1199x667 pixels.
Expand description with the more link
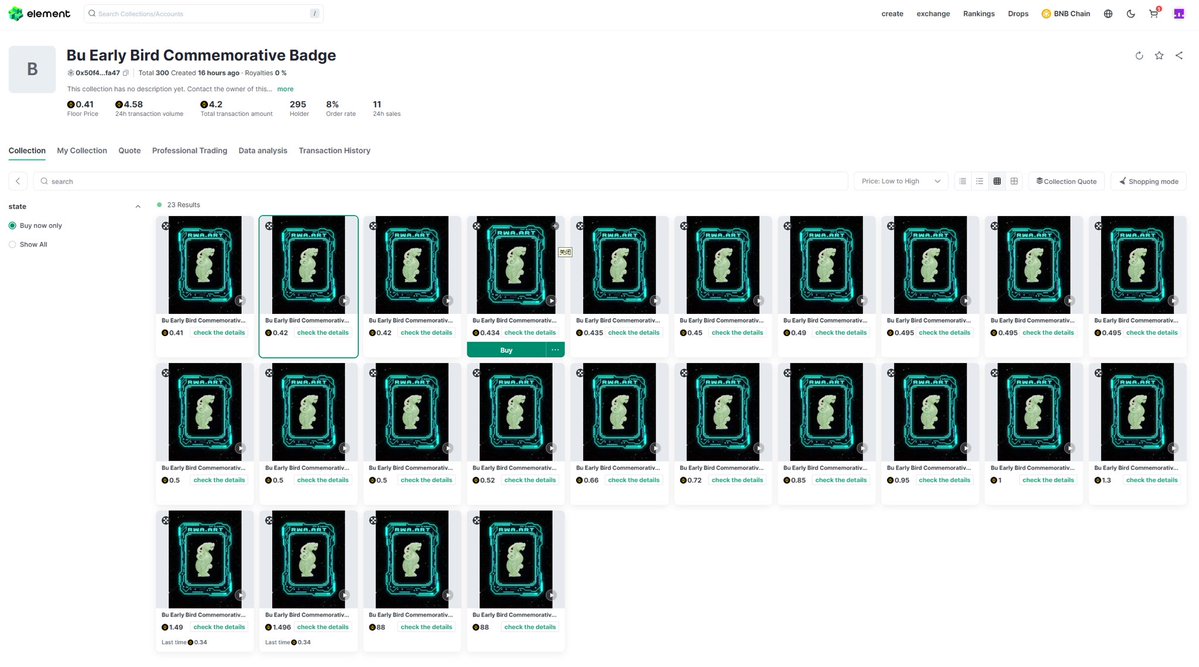pos(285,89)
